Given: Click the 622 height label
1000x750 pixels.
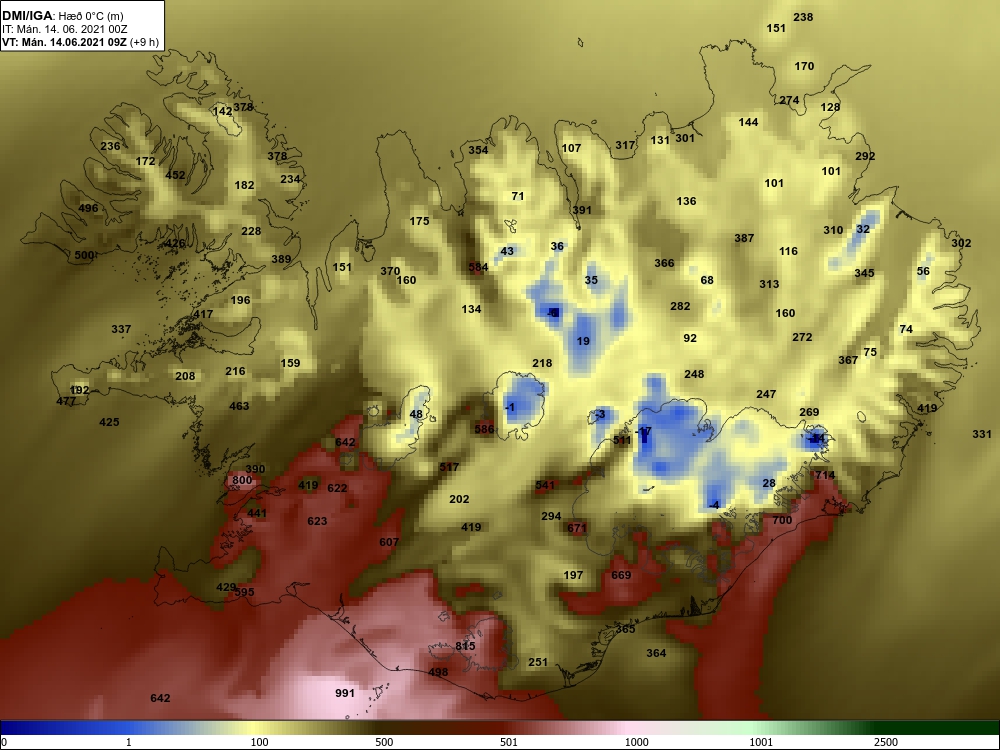Looking at the screenshot, I should tap(337, 489).
